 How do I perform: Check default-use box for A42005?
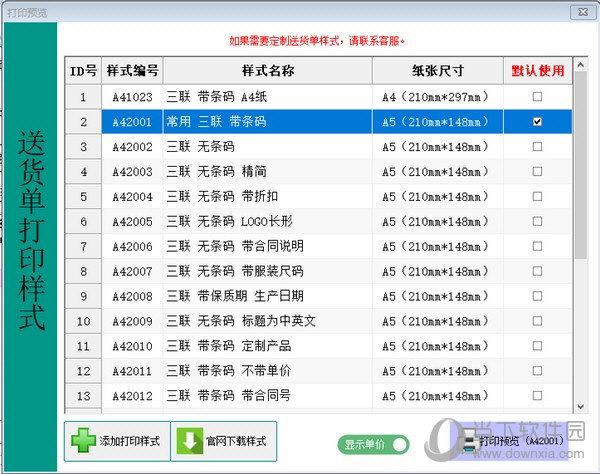(x=537, y=221)
